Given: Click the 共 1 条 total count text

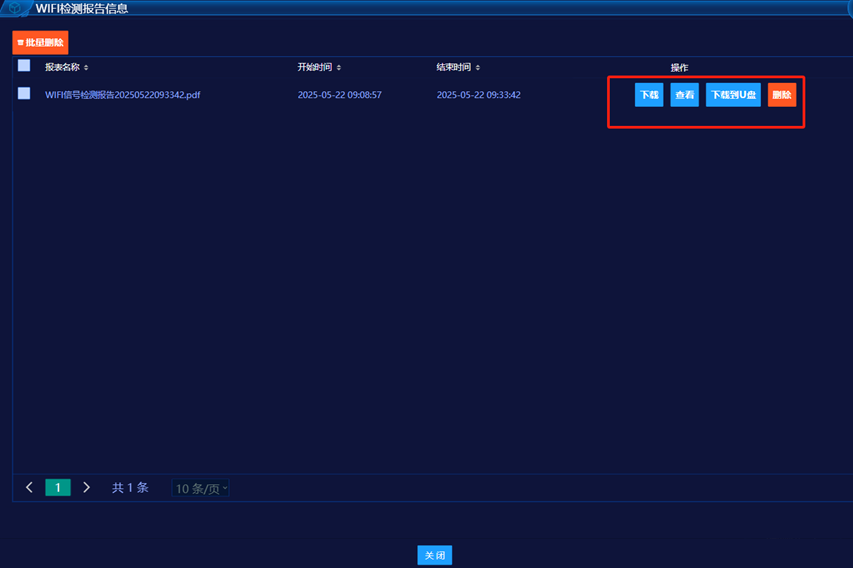Looking at the screenshot, I should point(130,487).
